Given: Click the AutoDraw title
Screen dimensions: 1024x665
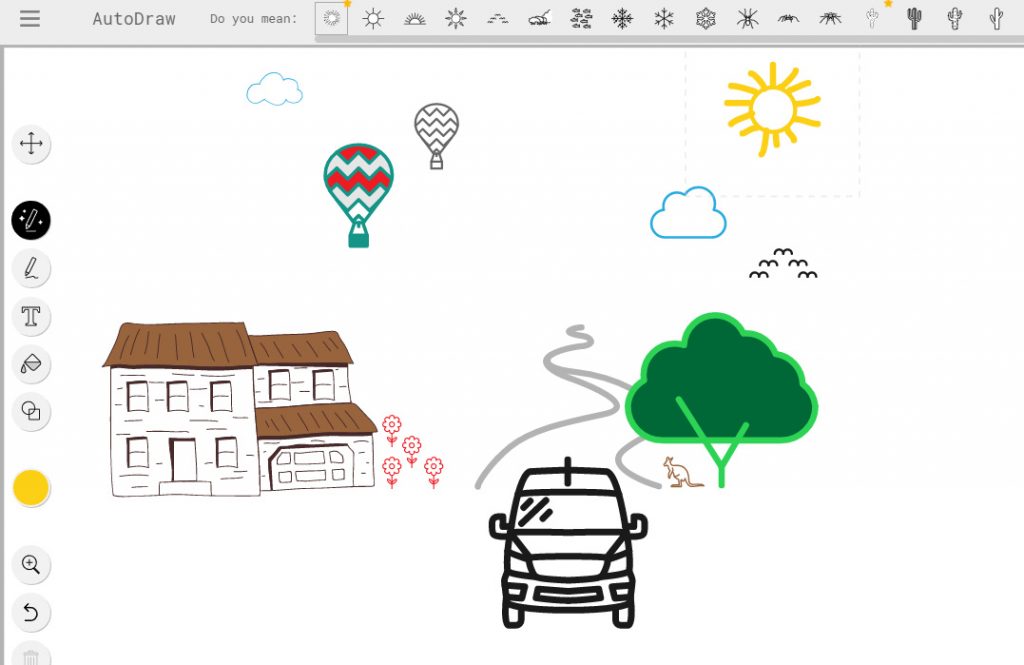Looking at the screenshot, I should pyautogui.click(x=134, y=19).
